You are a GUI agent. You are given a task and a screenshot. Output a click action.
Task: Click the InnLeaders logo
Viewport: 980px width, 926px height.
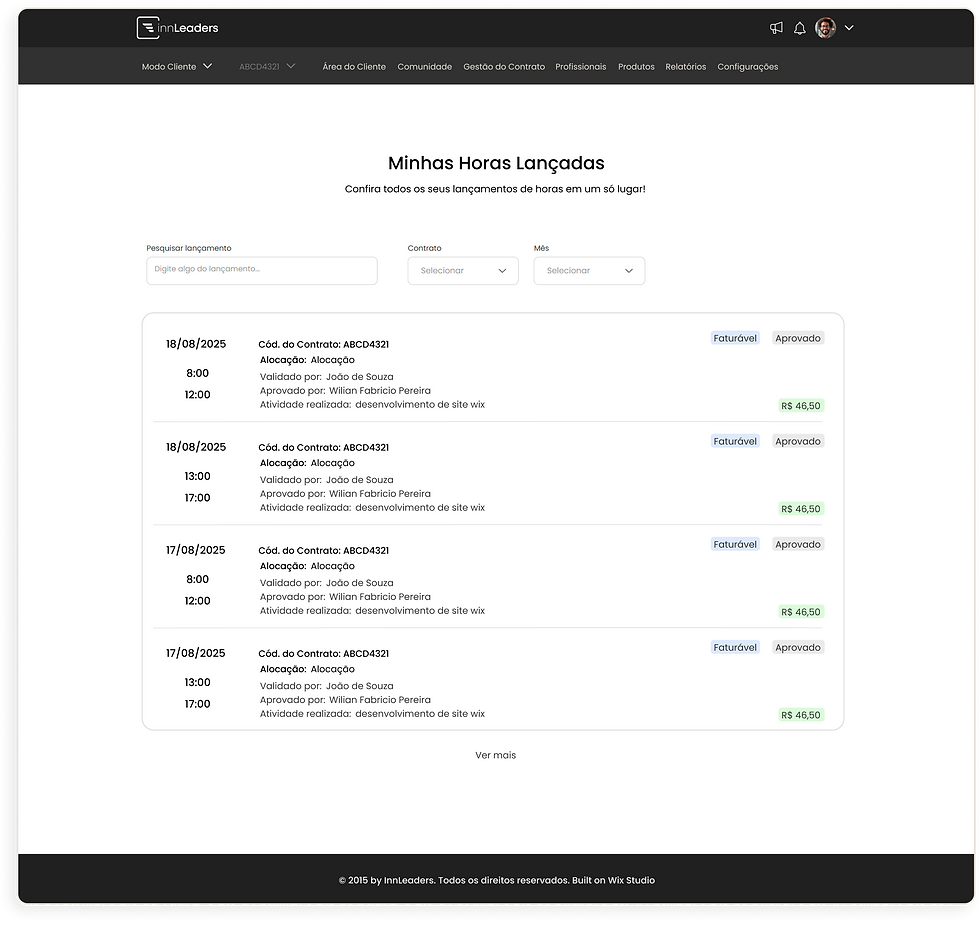(x=178, y=27)
